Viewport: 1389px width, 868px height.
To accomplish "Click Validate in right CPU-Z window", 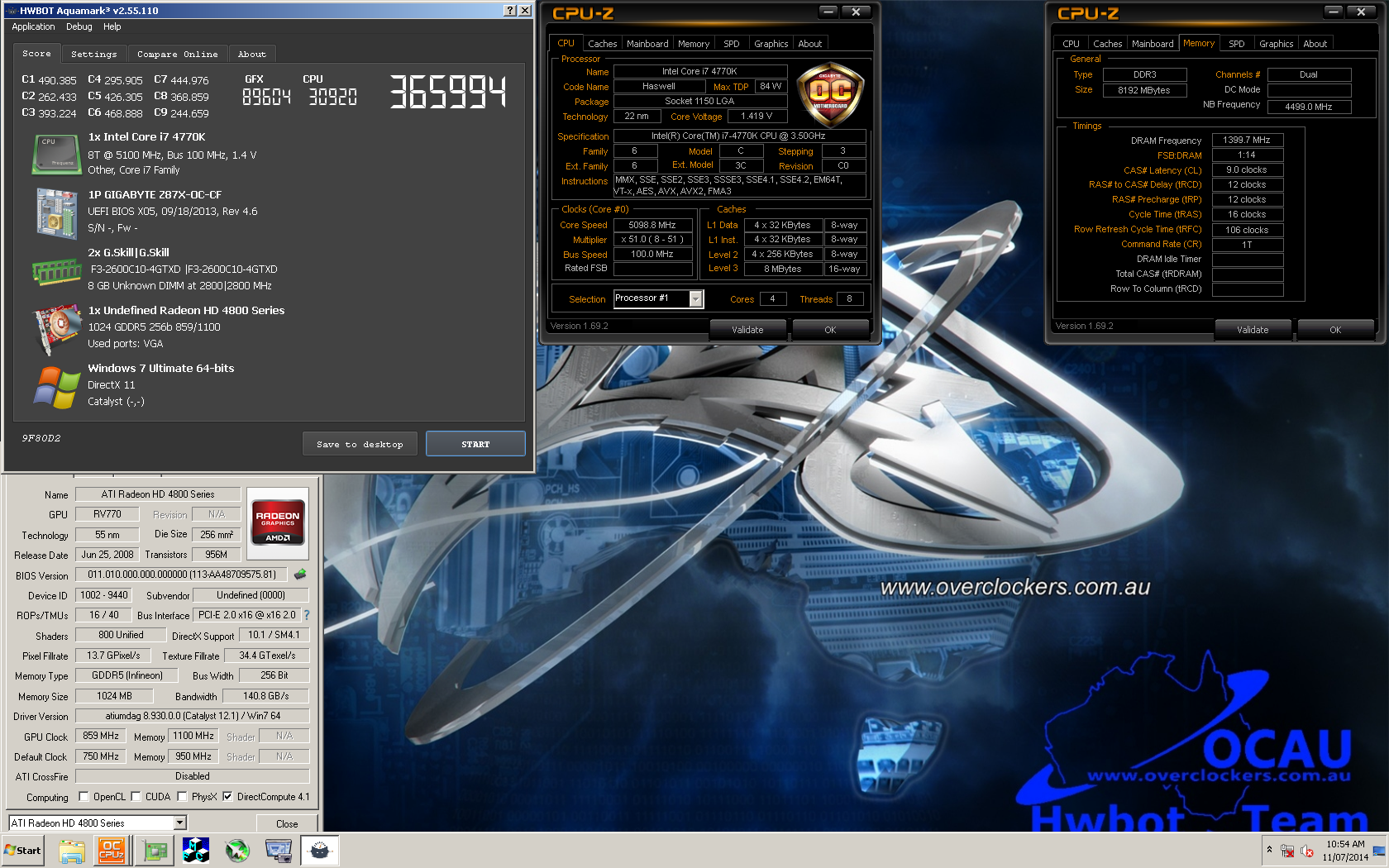I will (x=1253, y=330).
